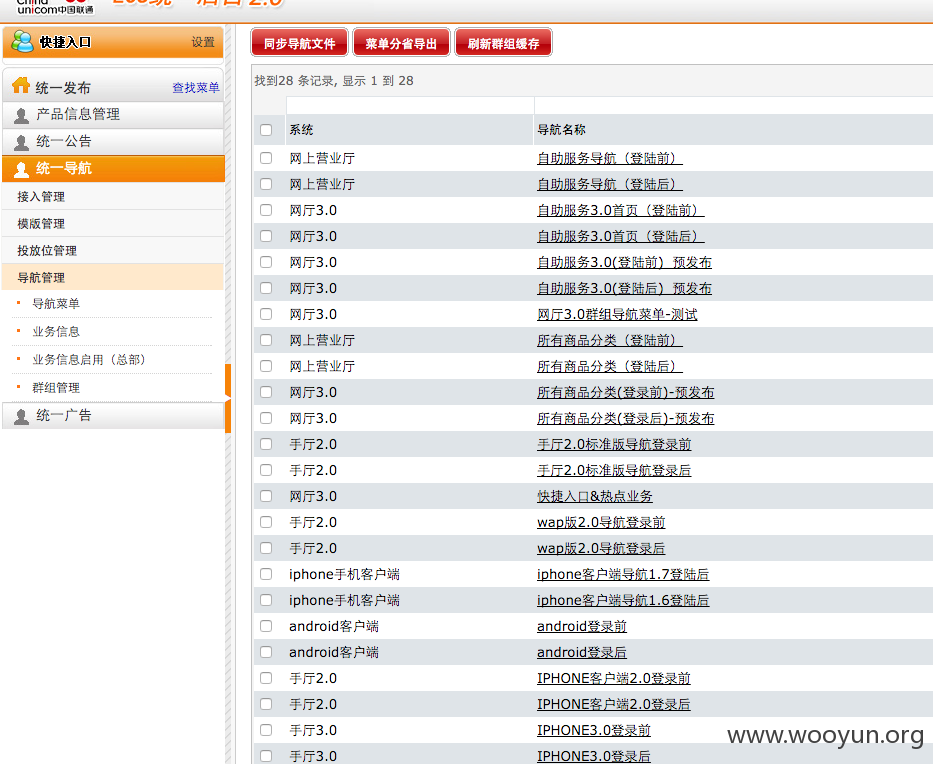Open wap版2.0导航登录后 link
Image resolution: width=933 pixels, height=764 pixels.
(601, 548)
